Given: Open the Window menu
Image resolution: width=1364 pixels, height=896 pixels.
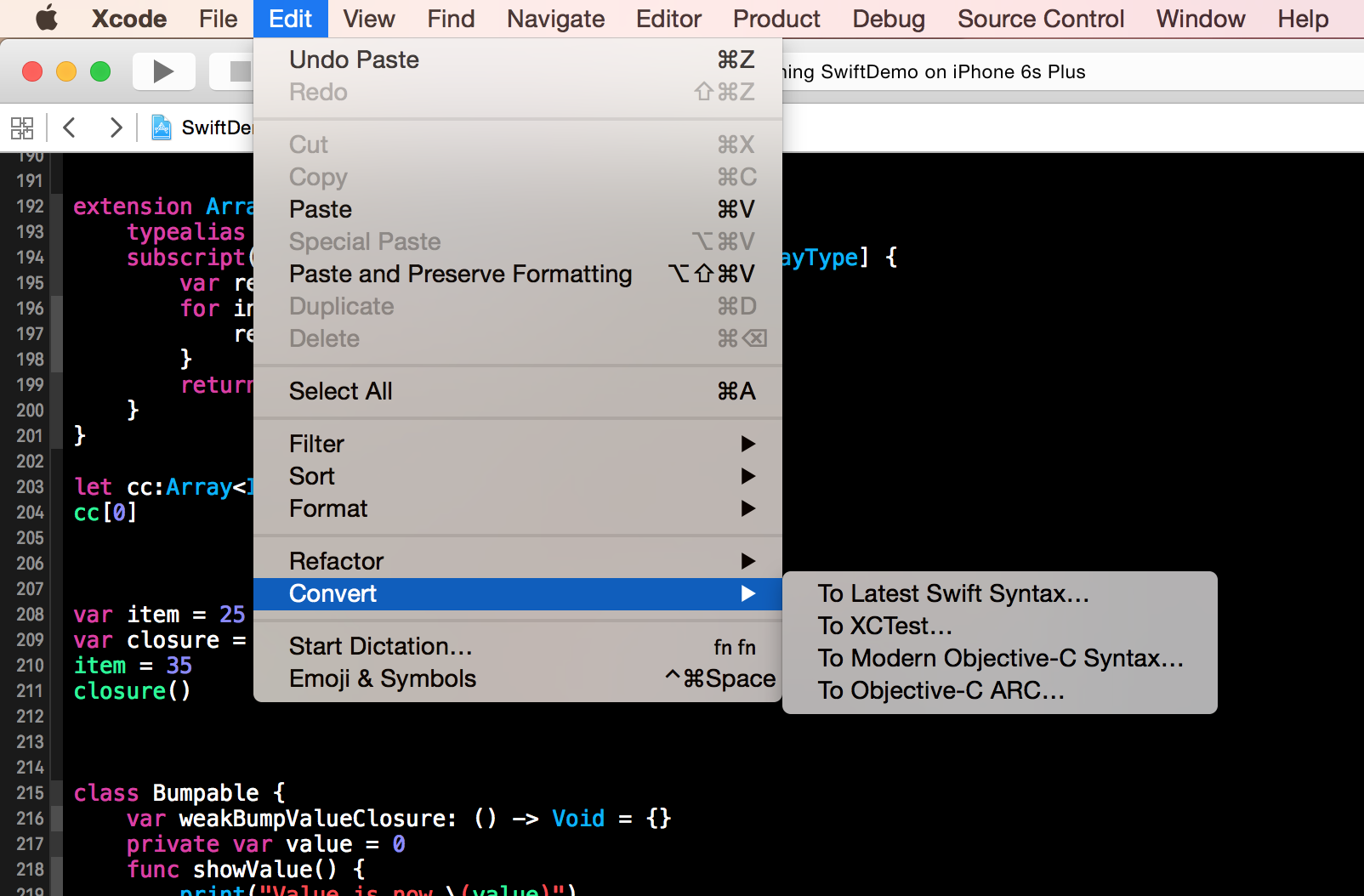Looking at the screenshot, I should (x=1201, y=19).
